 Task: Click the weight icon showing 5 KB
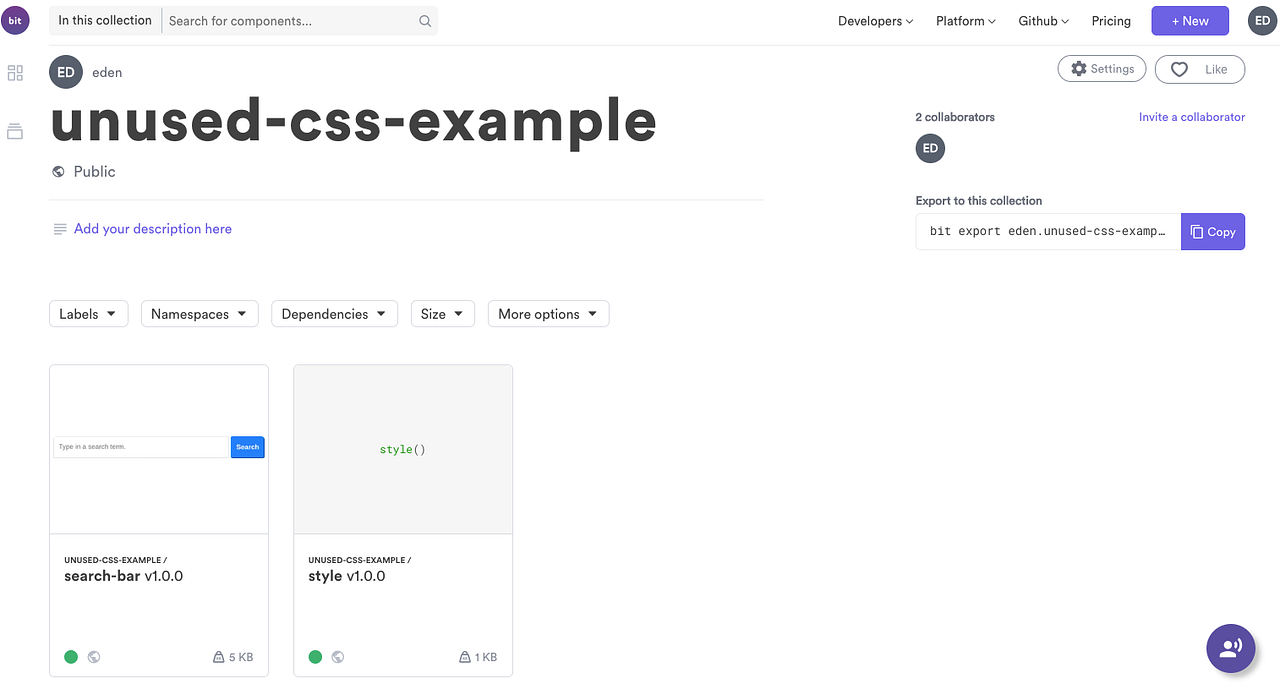point(218,657)
